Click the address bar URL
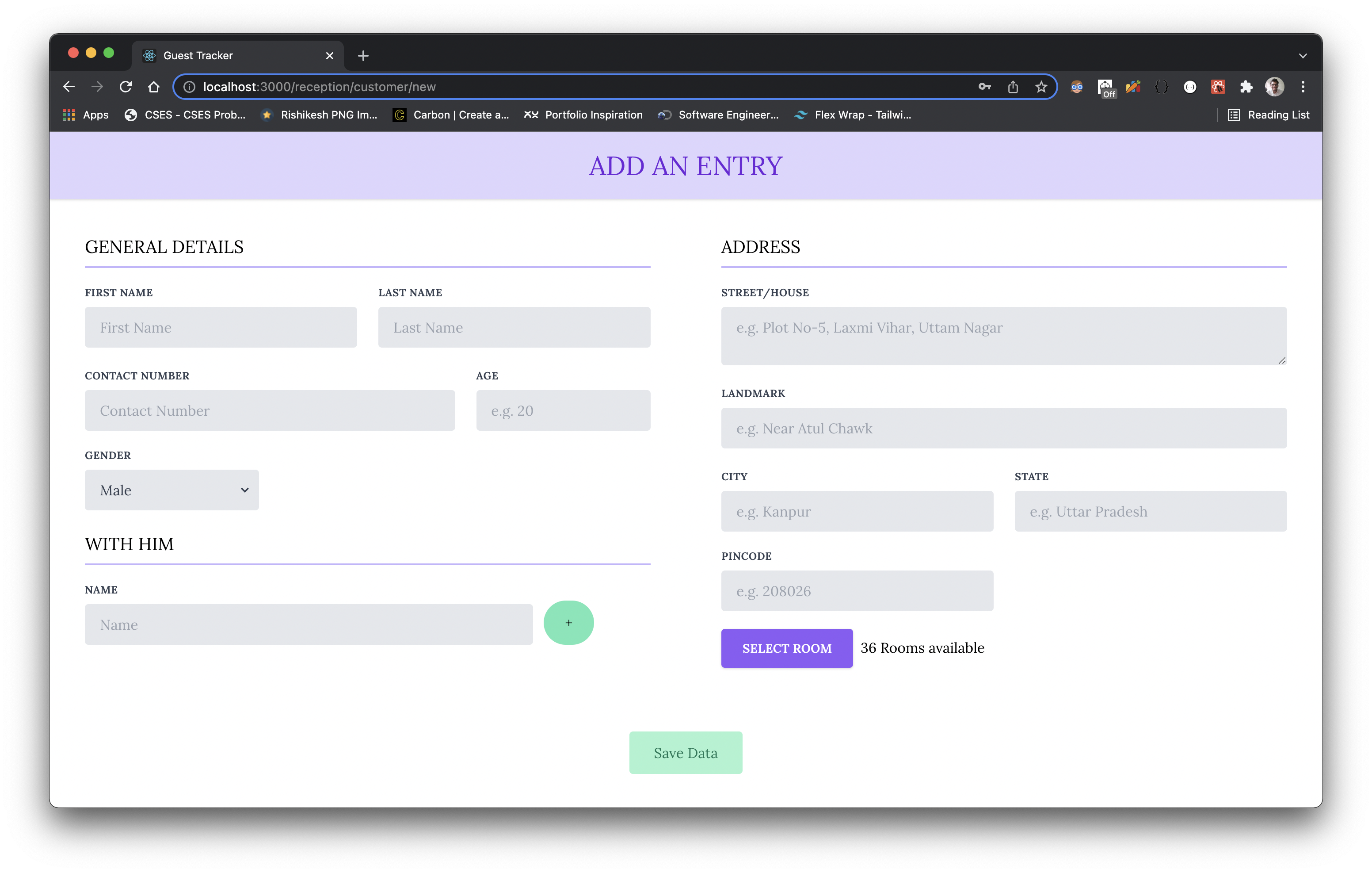Image resolution: width=1372 pixels, height=873 pixels. coord(320,87)
